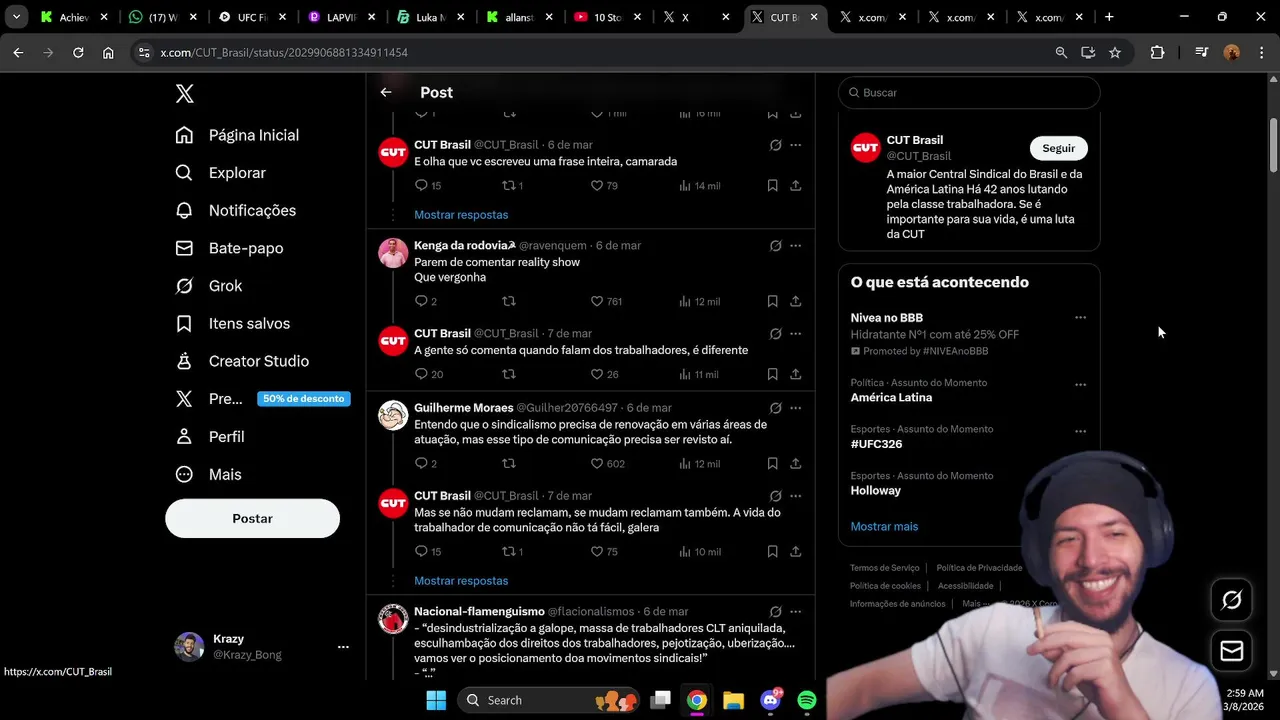The width and height of the screenshot is (1280, 720).
Task: Click the Windows Start button
Action: (x=436, y=700)
